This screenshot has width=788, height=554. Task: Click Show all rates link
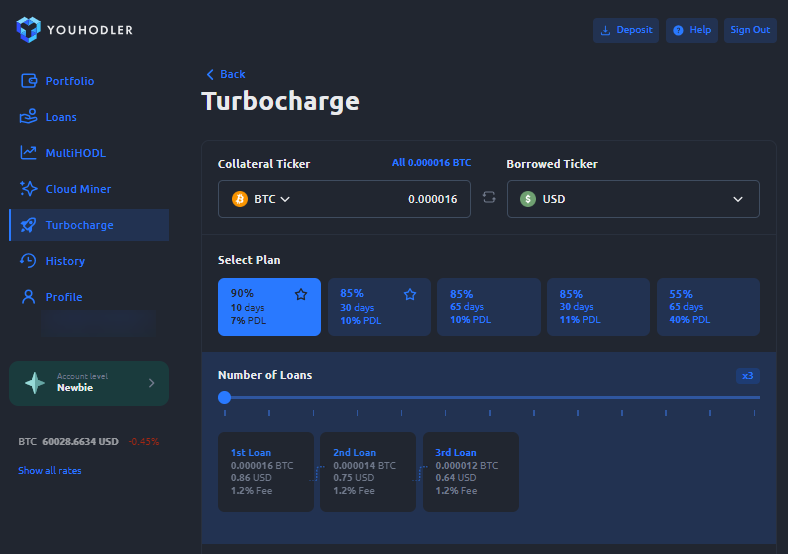pyautogui.click(x=50, y=471)
